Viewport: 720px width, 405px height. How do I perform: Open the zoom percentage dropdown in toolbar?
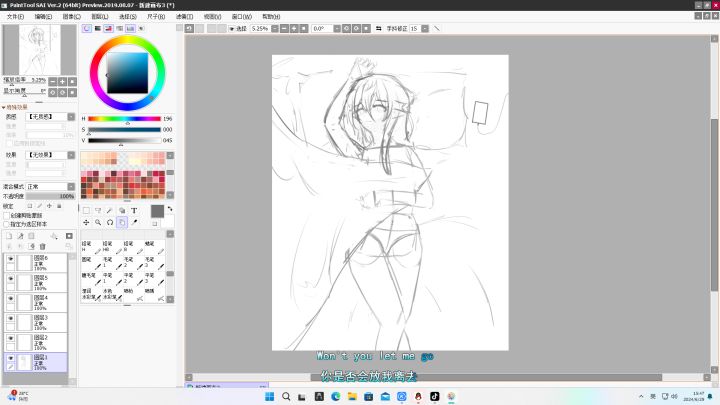click(x=275, y=28)
